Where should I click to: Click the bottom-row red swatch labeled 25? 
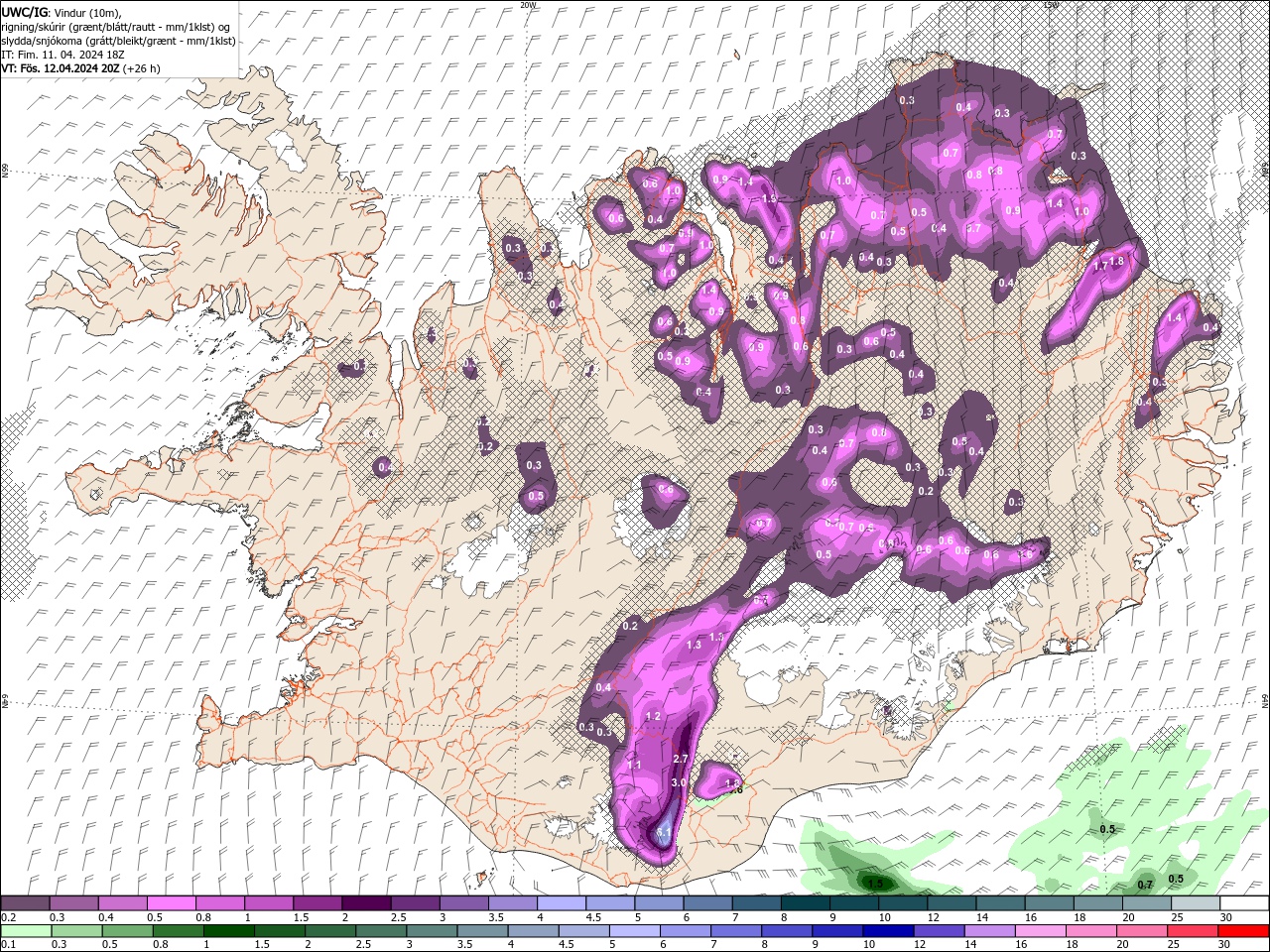1193,930
